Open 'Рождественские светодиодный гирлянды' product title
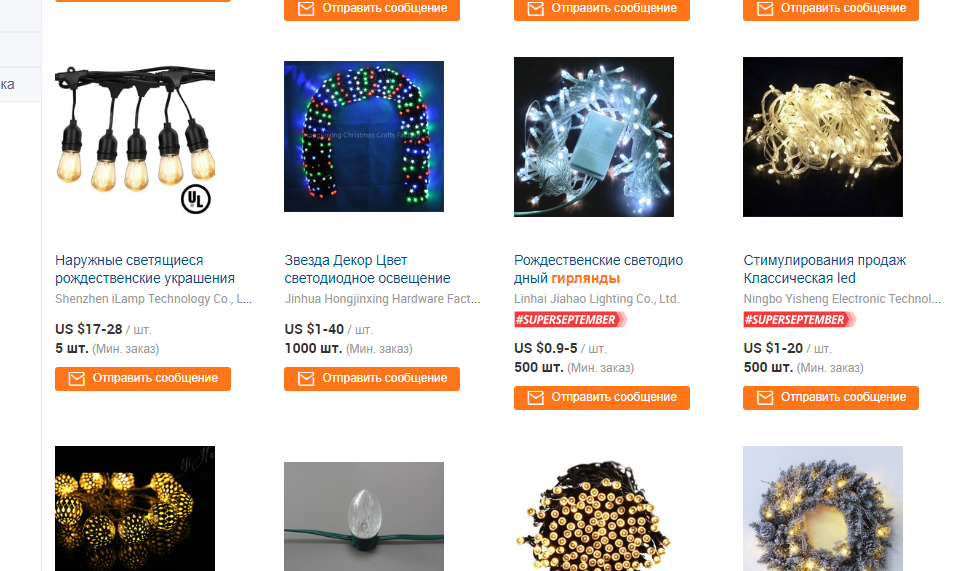The height and width of the screenshot is (571, 959). pos(598,269)
